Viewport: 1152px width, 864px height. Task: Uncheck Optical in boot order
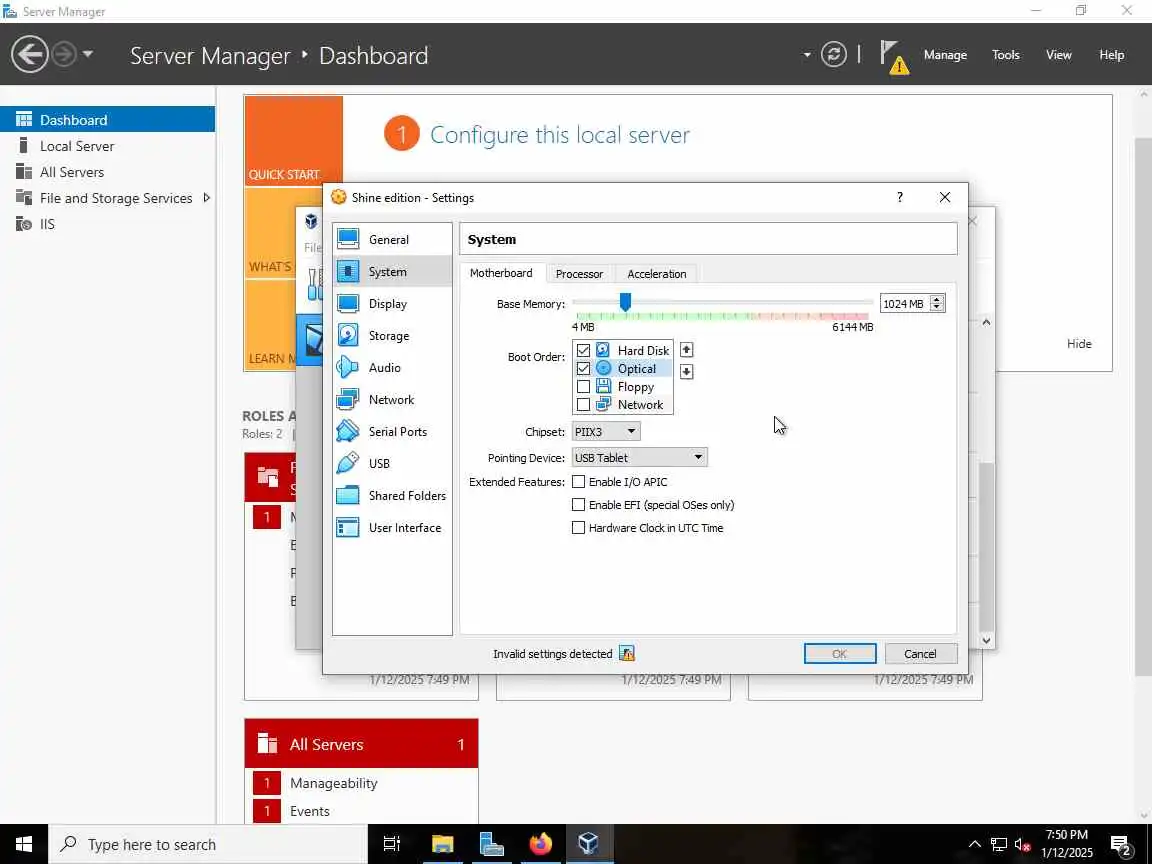pos(583,368)
